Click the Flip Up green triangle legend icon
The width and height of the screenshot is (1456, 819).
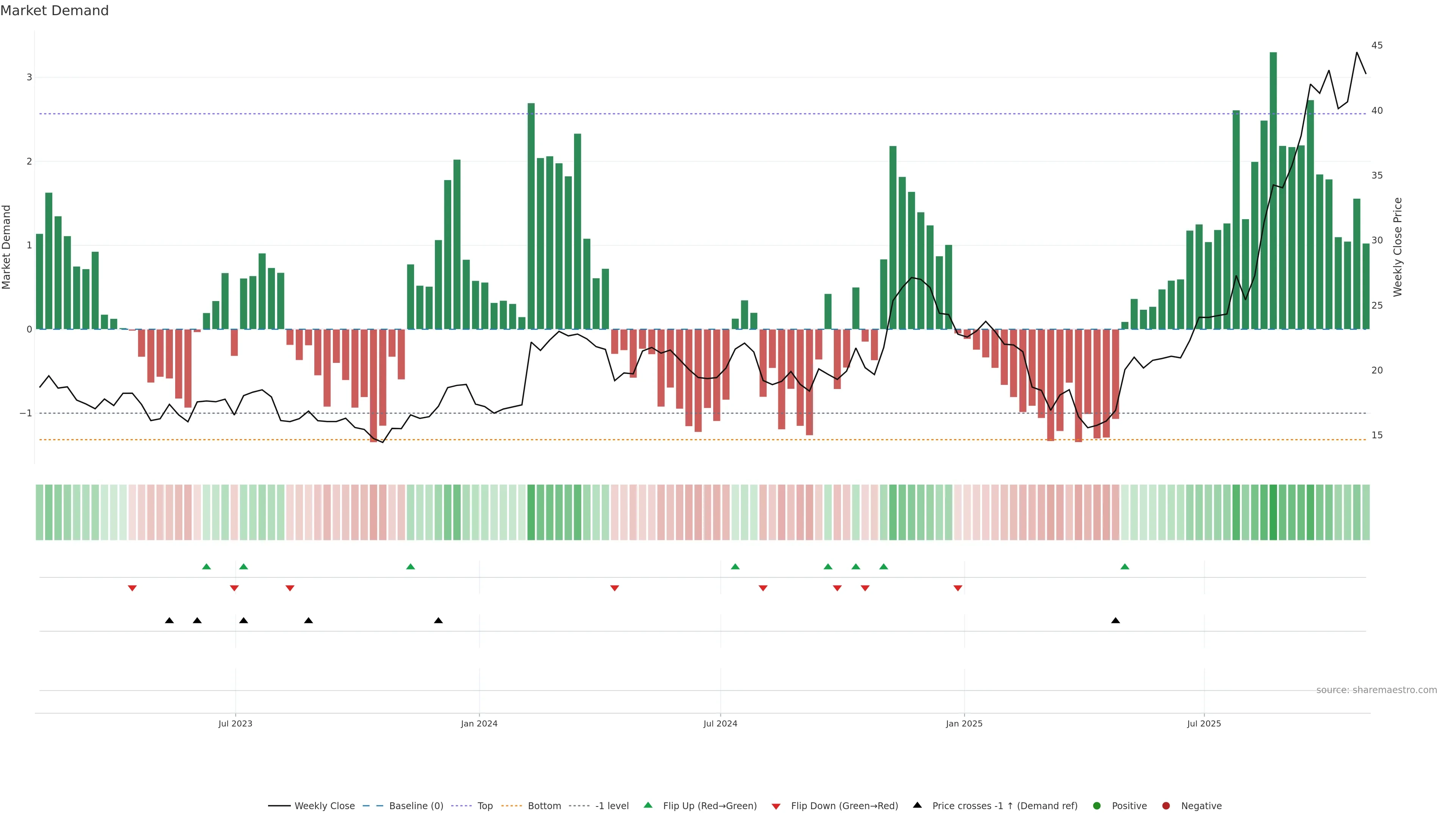click(648, 805)
